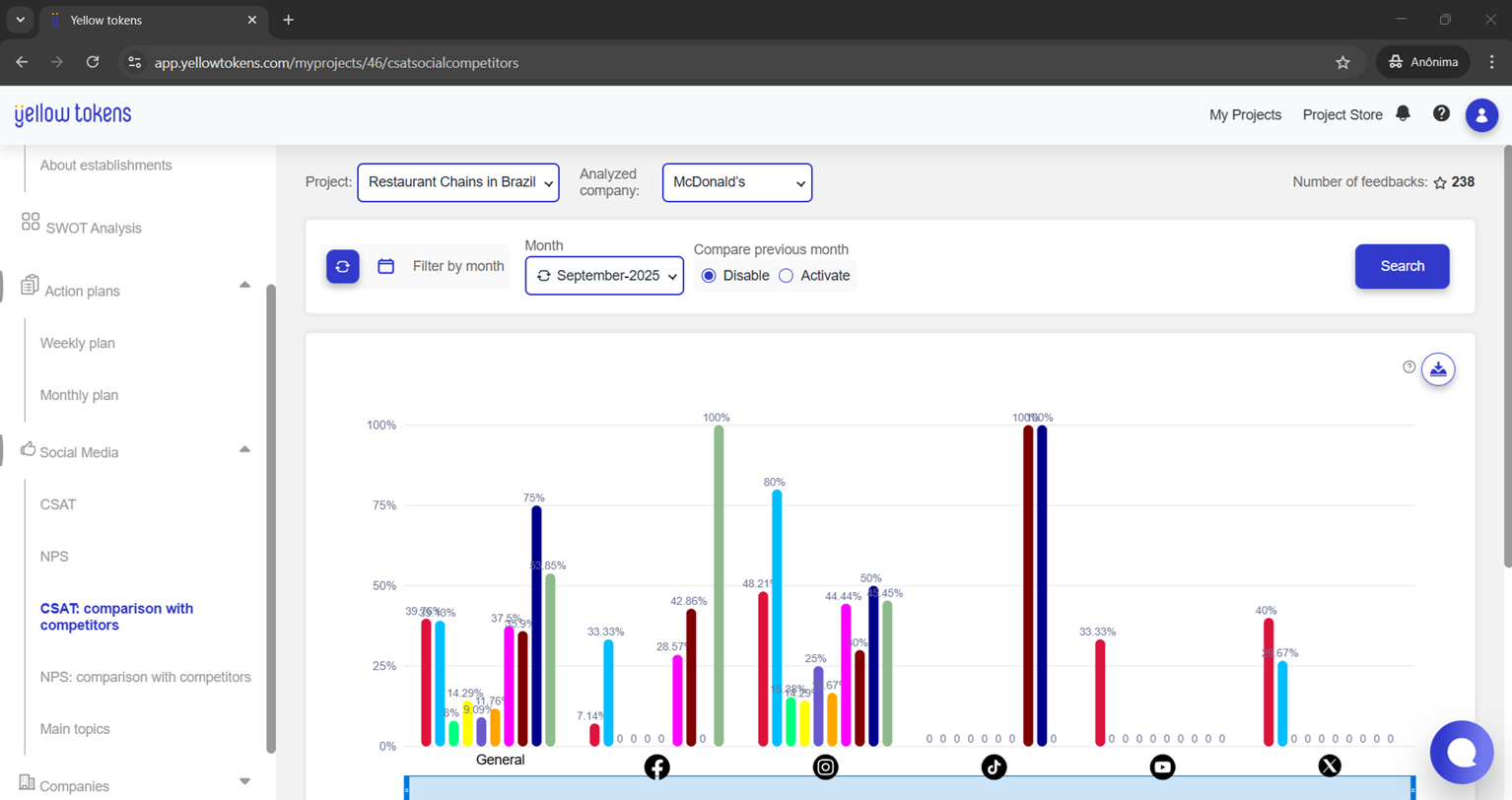Click the refresh filter icon button
1512x800 pixels.
[x=343, y=266]
